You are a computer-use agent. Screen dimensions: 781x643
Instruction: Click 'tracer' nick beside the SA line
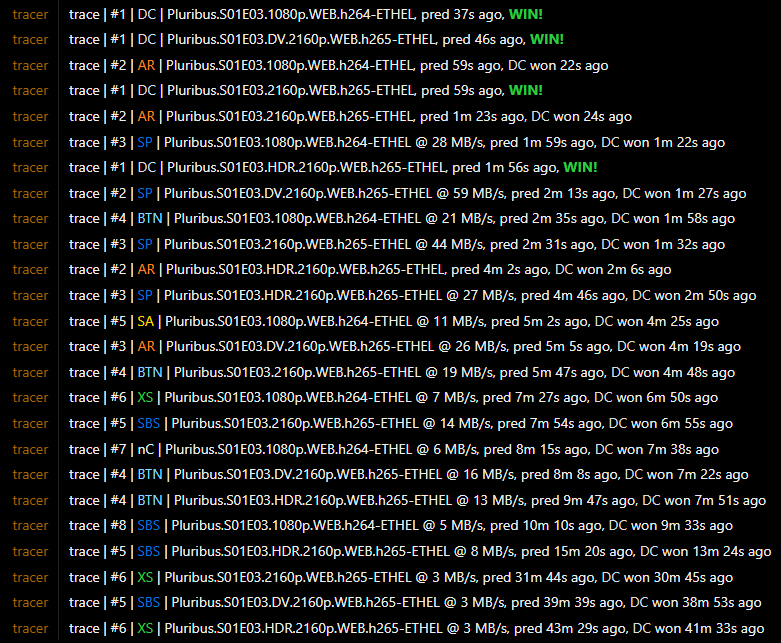(30, 321)
